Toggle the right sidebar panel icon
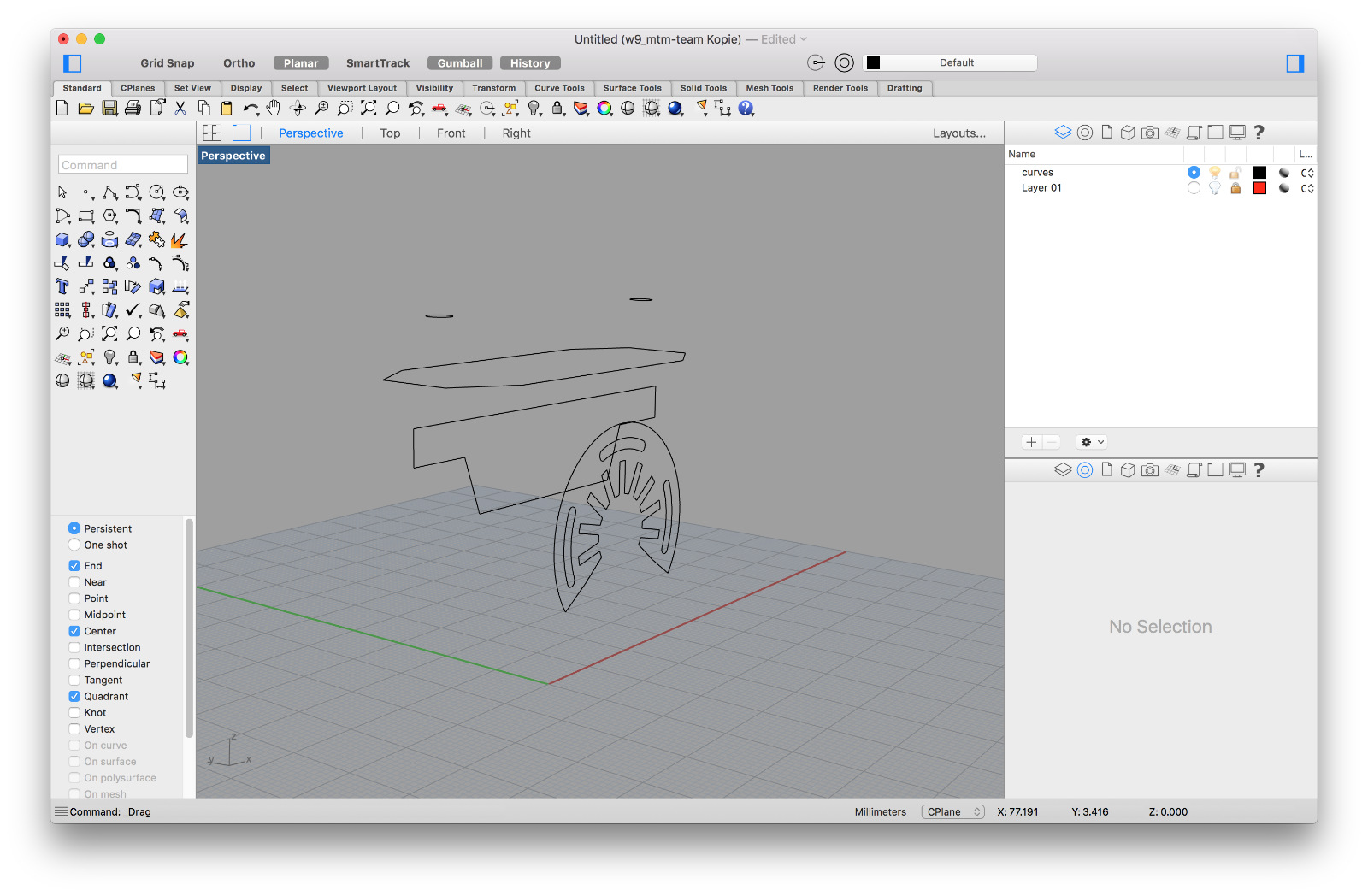Viewport: 1368px width, 896px height. coord(1295,63)
